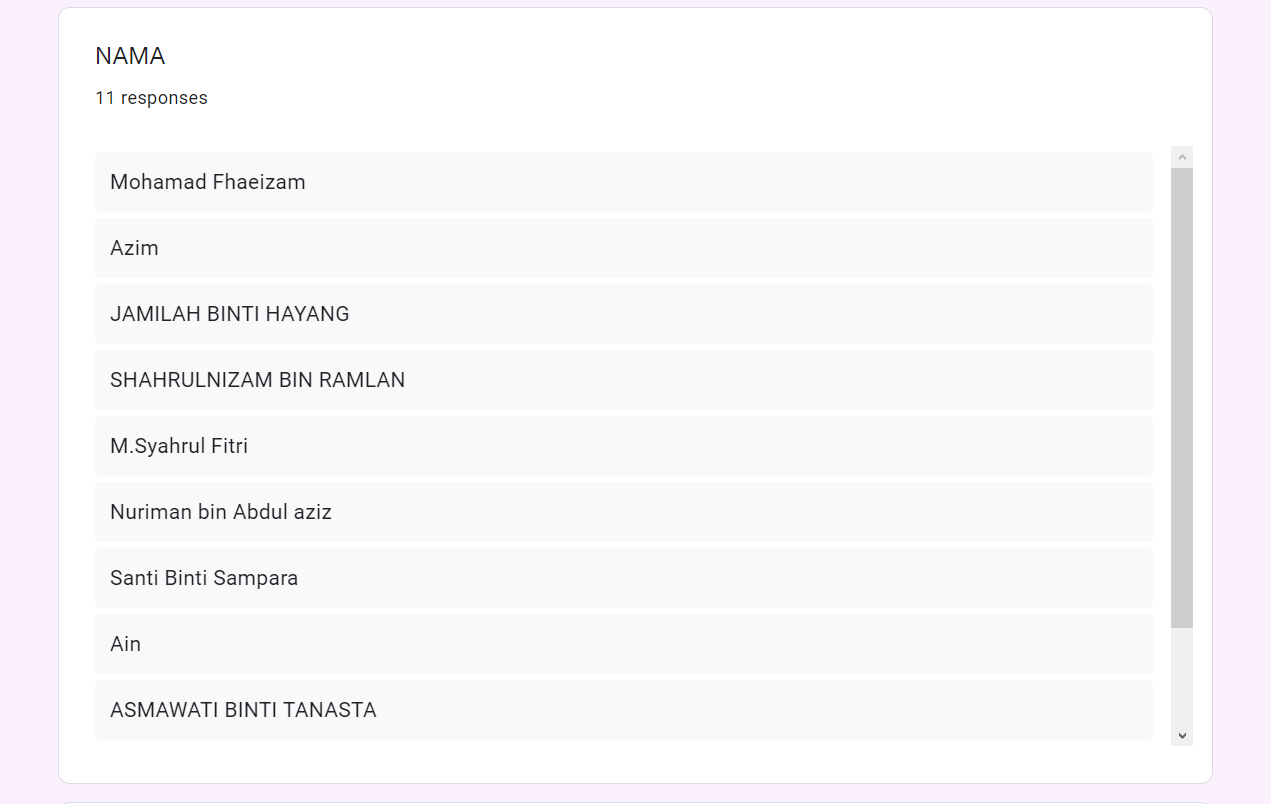Click the JAMILAH BINTI HAYANG entry
The height and width of the screenshot is (804, 1271).
point(230,314)
